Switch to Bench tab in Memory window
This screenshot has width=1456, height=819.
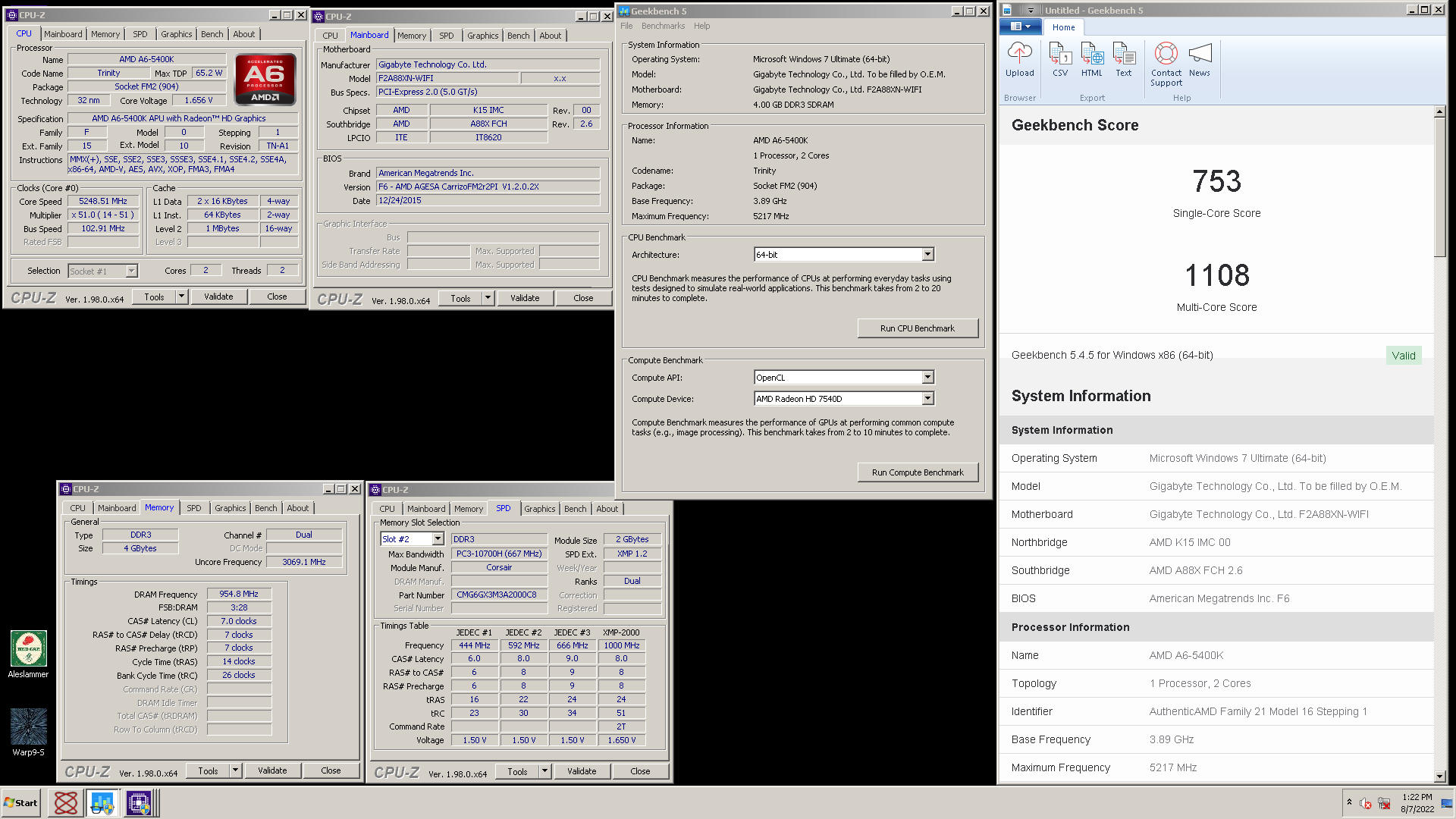265,508
